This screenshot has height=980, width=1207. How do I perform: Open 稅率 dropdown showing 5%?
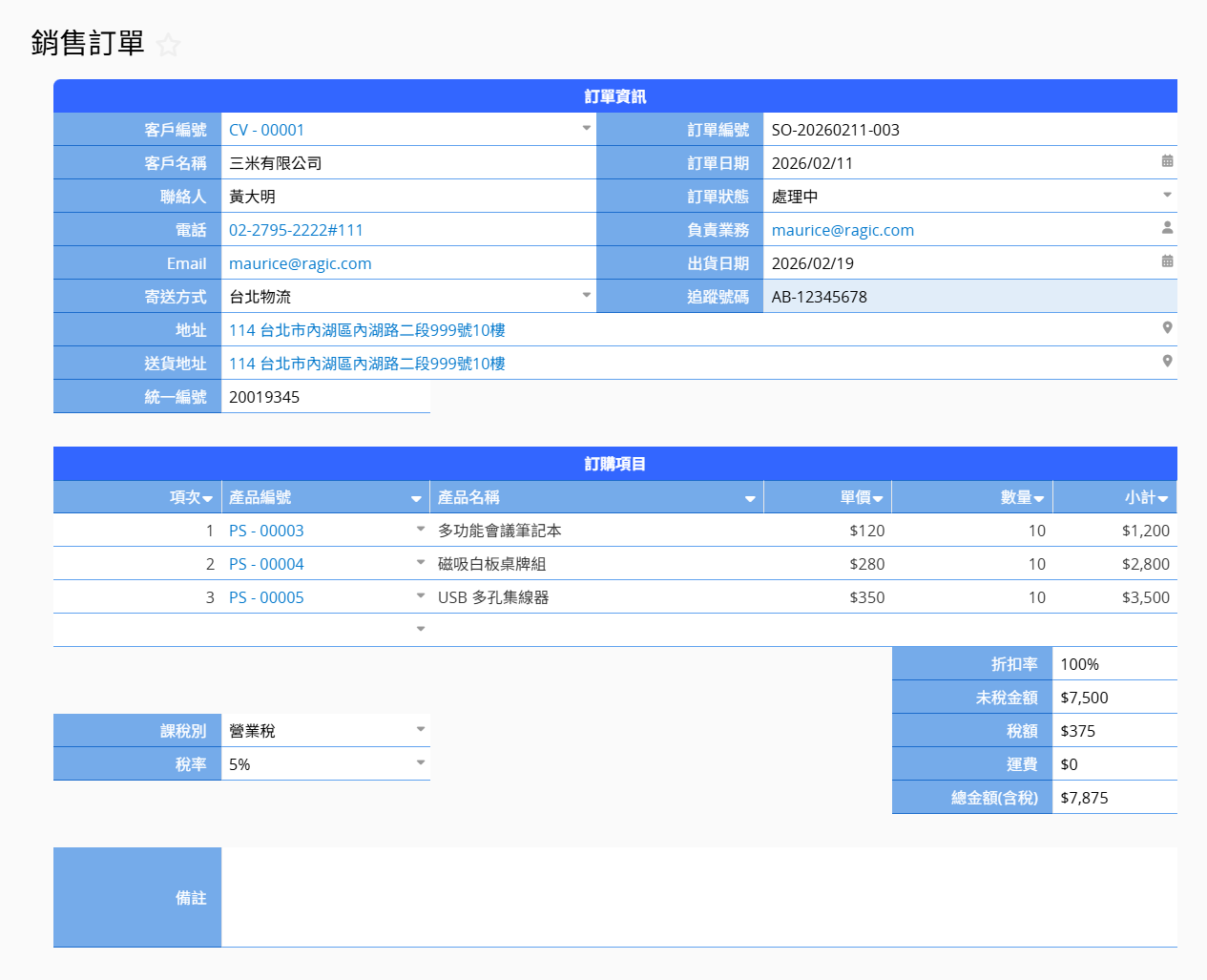point(421,762)
